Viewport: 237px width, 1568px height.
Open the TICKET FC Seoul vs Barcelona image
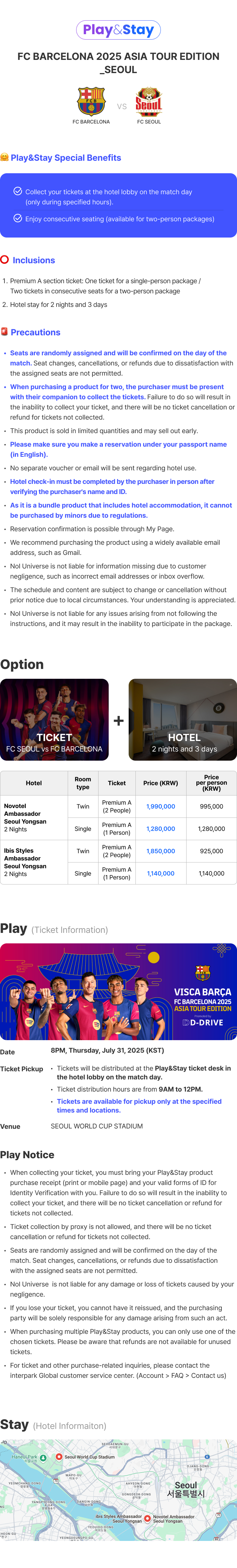[x=54, y=719]
